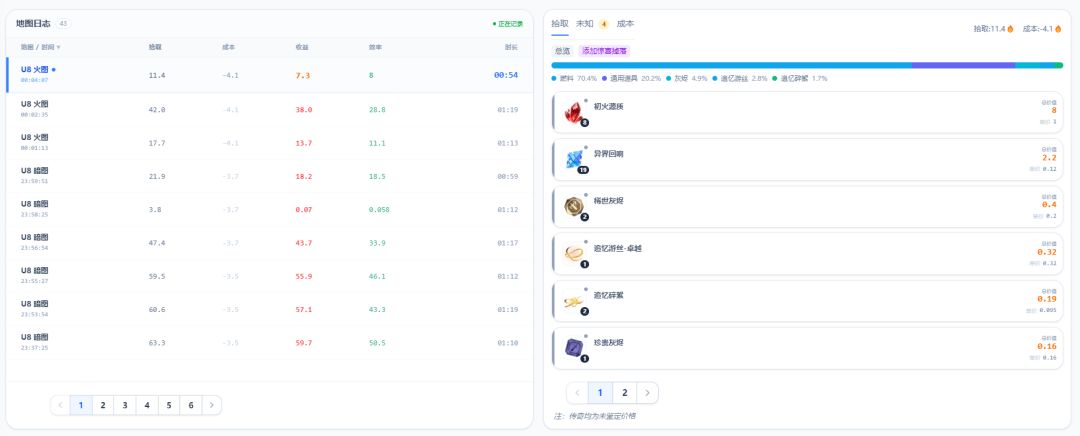Switch to the 成本 tab
Screen dimensions: 1080x436
[625, 23]
